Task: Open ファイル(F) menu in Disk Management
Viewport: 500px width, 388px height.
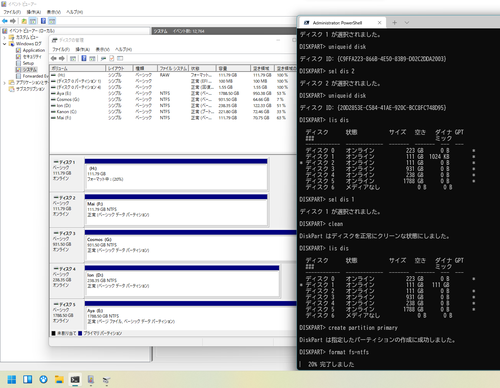Action: (61, 49)
